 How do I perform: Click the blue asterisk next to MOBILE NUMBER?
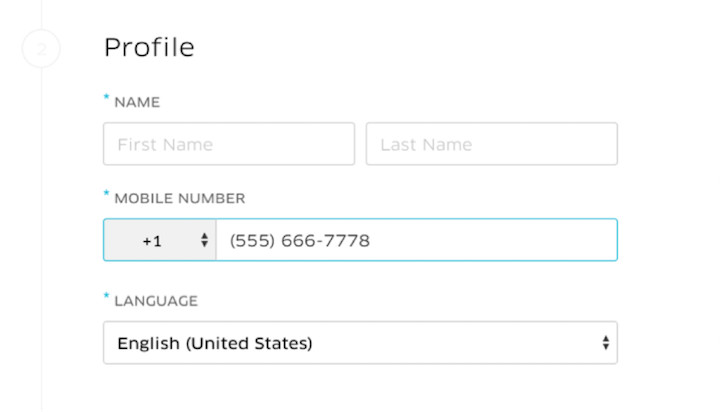(107, 193)
